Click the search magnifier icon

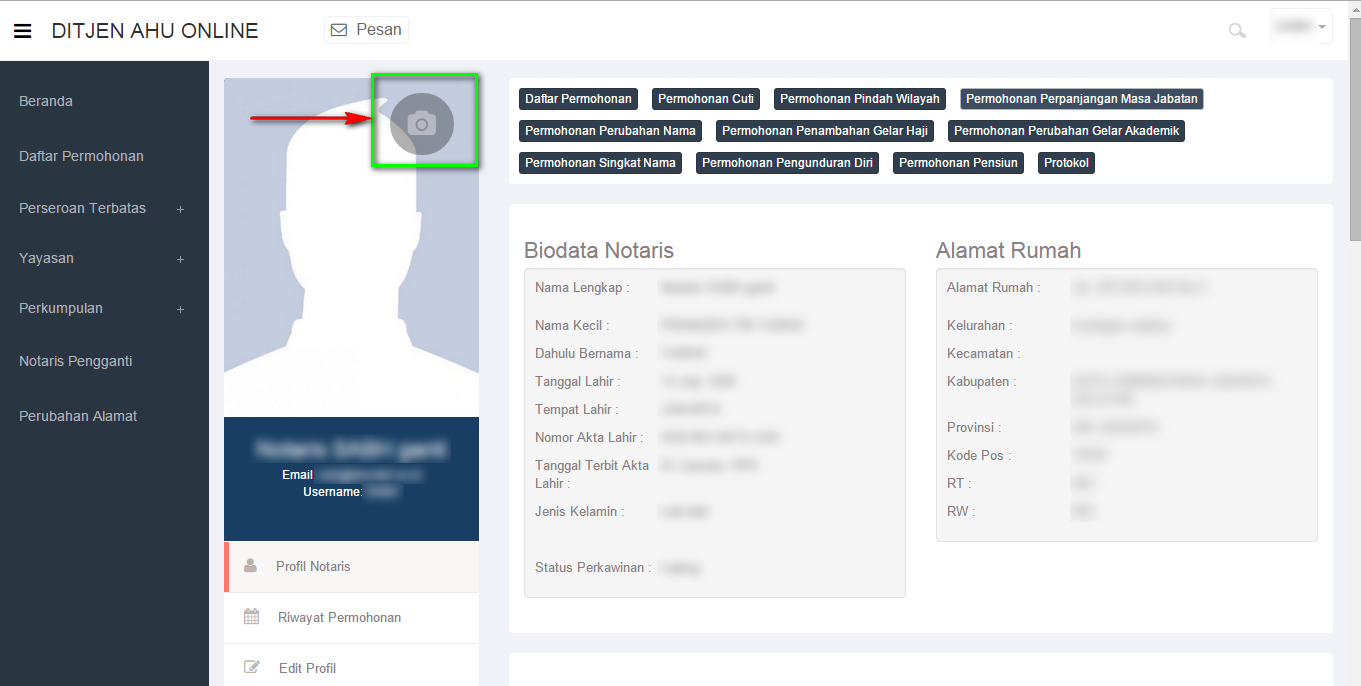[x=1237, y=31]
